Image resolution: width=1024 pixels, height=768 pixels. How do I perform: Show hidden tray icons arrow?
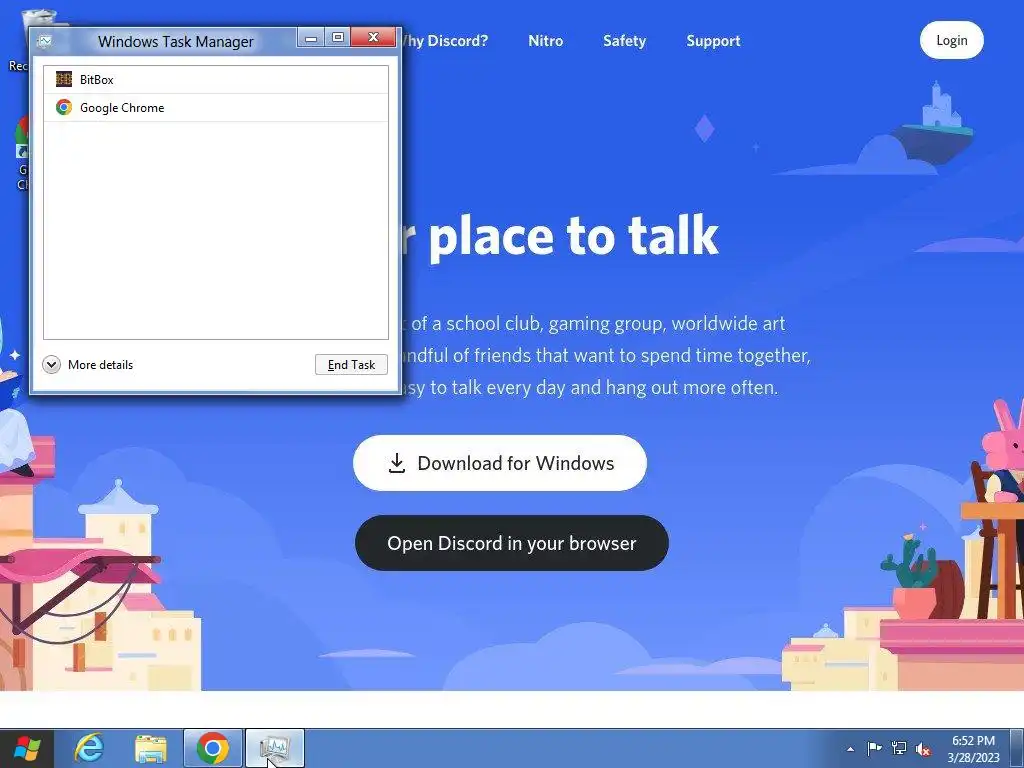click(850, 749)
